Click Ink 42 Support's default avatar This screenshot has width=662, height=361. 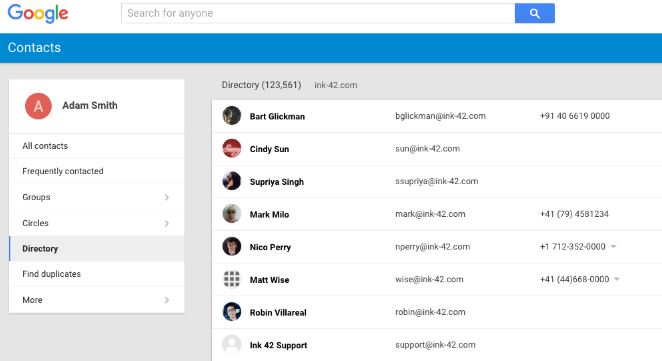pos(232,345)
